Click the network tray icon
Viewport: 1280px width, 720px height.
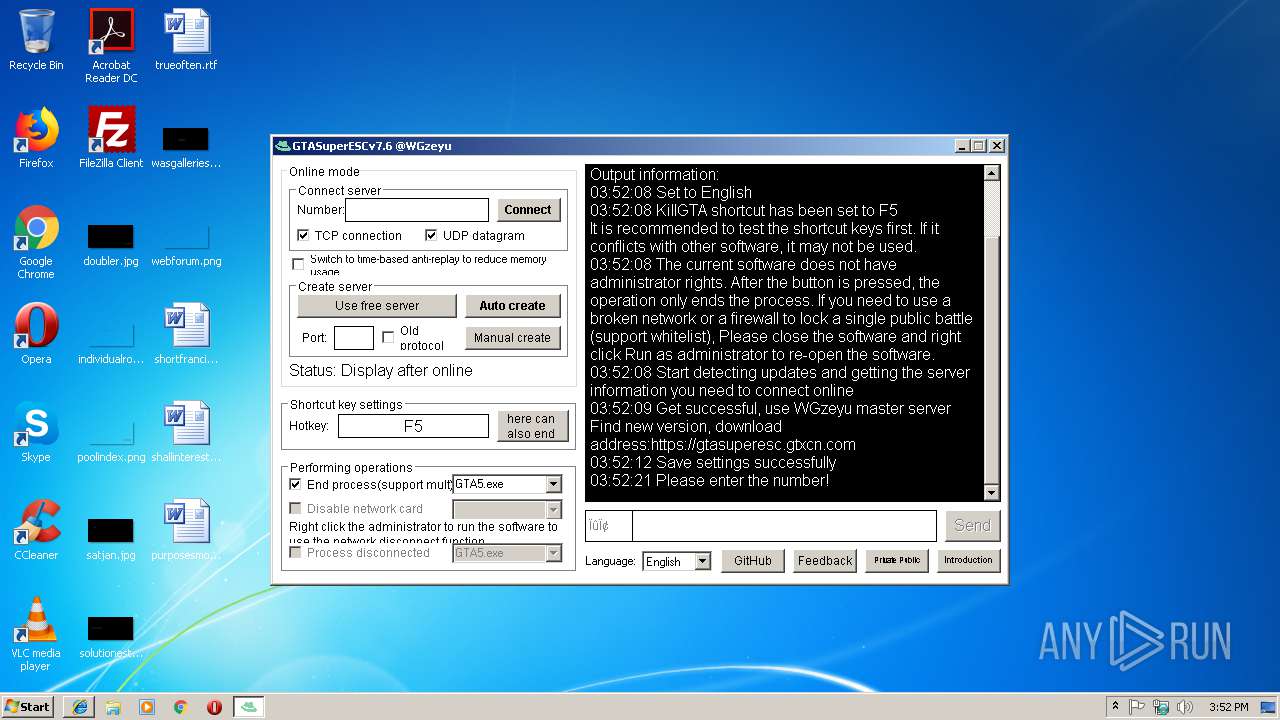pyautogui.click(x=1161, y=707)
